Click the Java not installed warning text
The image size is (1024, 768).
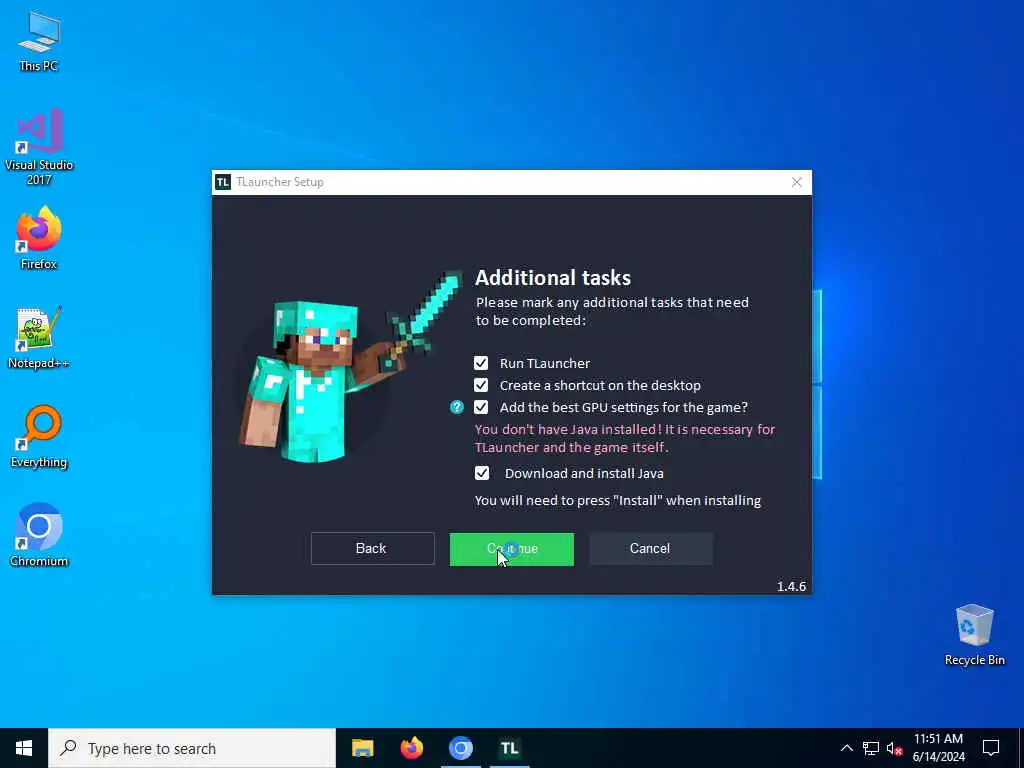[x=624, y=438]
